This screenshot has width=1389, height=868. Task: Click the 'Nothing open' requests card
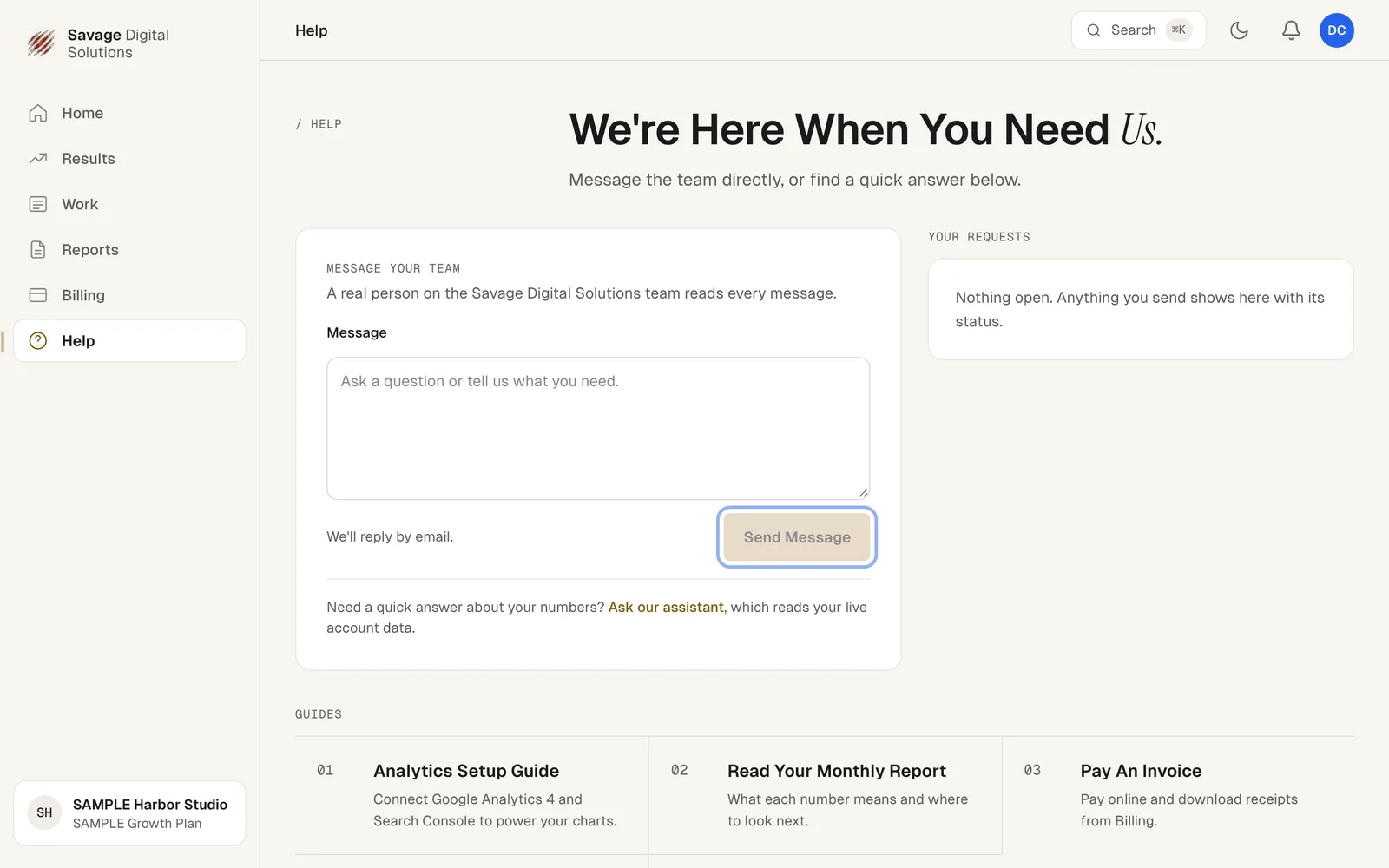[1141, 309]
